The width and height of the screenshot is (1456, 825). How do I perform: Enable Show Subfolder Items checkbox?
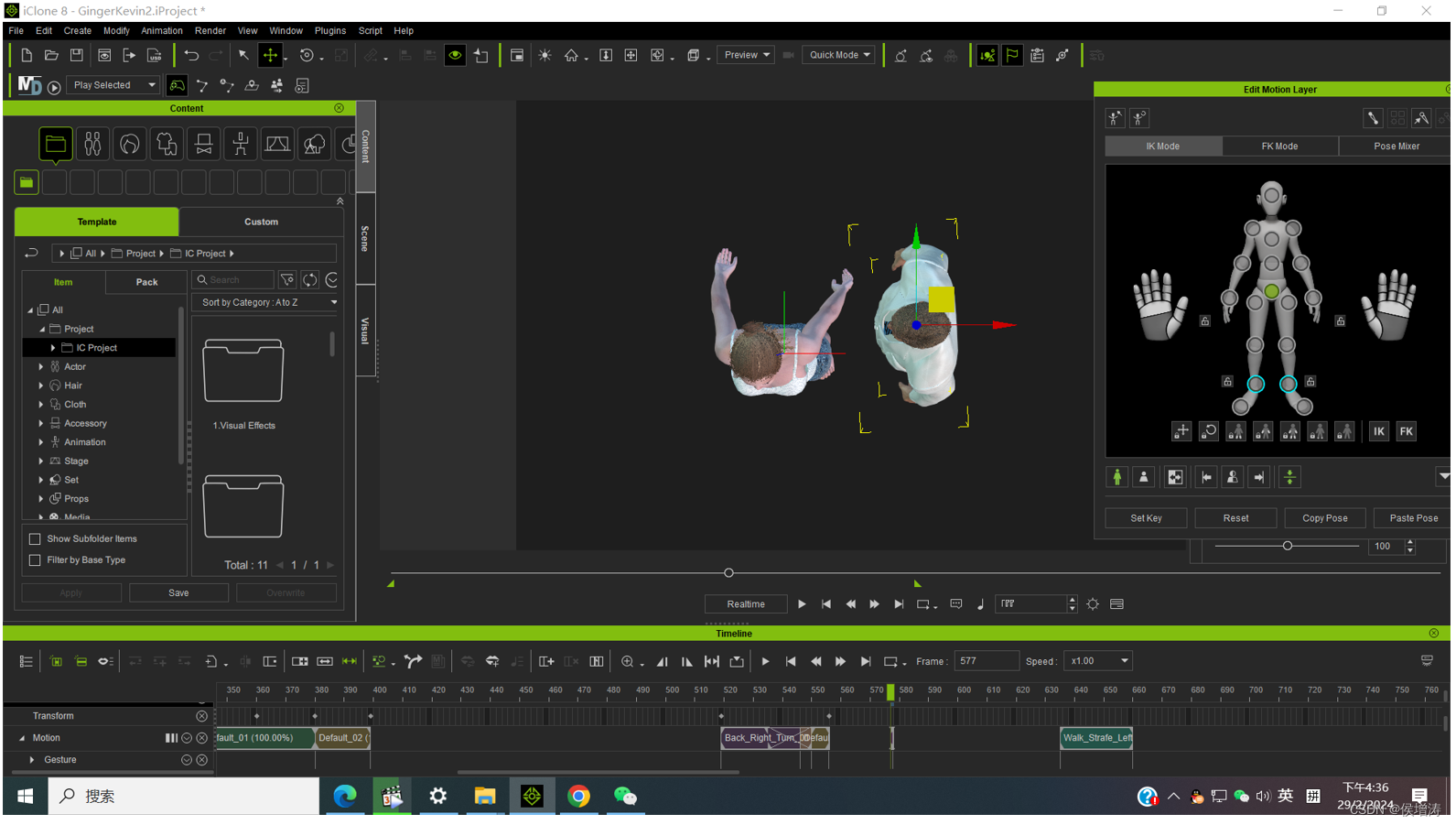click(x=35, y=539)
